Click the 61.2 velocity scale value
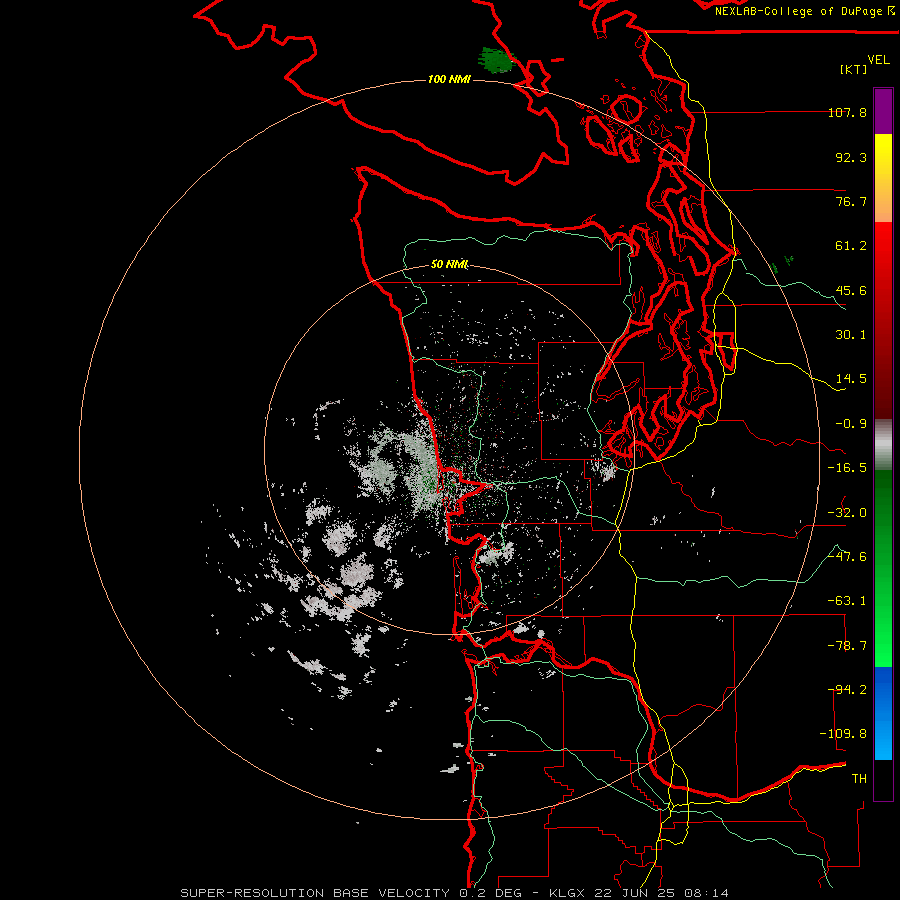This screenshot has width=900, height=900. [x=851, y=246]
